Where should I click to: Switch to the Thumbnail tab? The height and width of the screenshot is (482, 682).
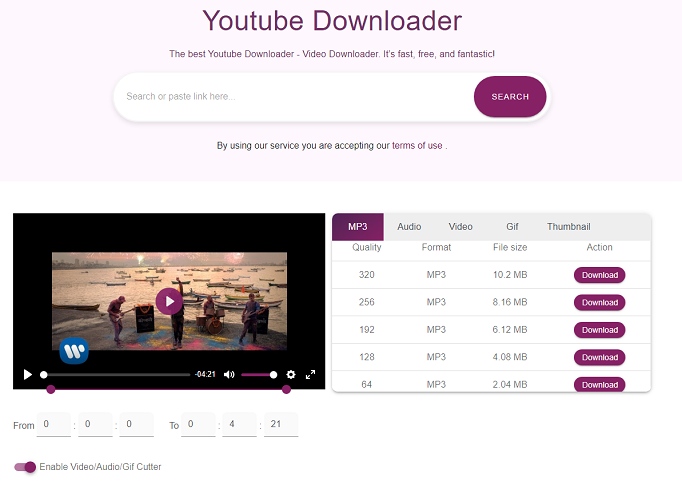[568, 227]
